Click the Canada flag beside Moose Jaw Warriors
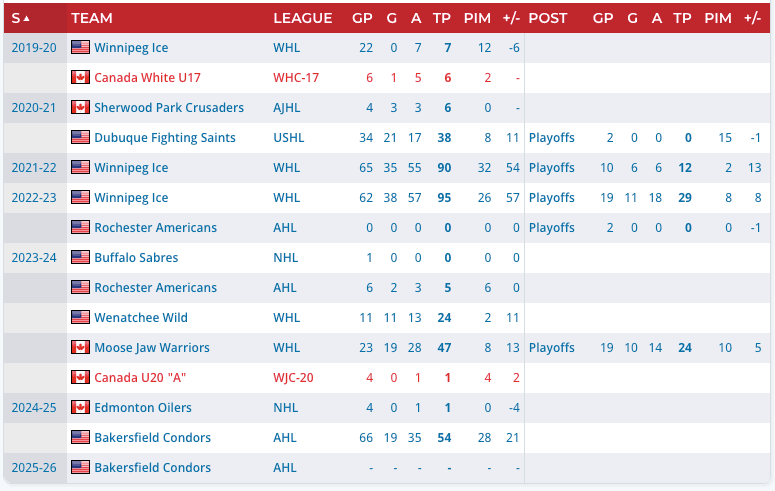 coord(80,348)
